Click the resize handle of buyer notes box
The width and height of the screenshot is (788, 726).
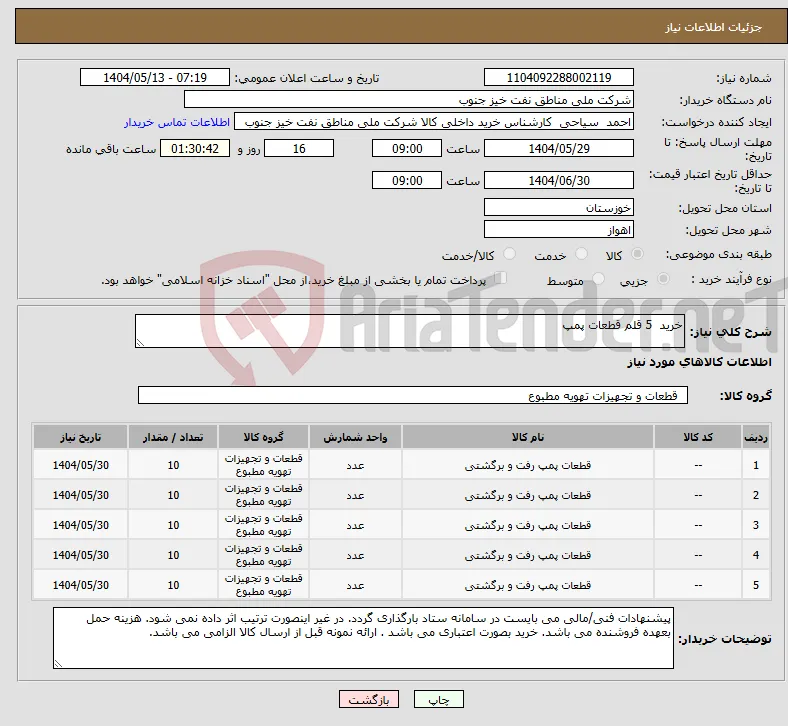point(58,664)
